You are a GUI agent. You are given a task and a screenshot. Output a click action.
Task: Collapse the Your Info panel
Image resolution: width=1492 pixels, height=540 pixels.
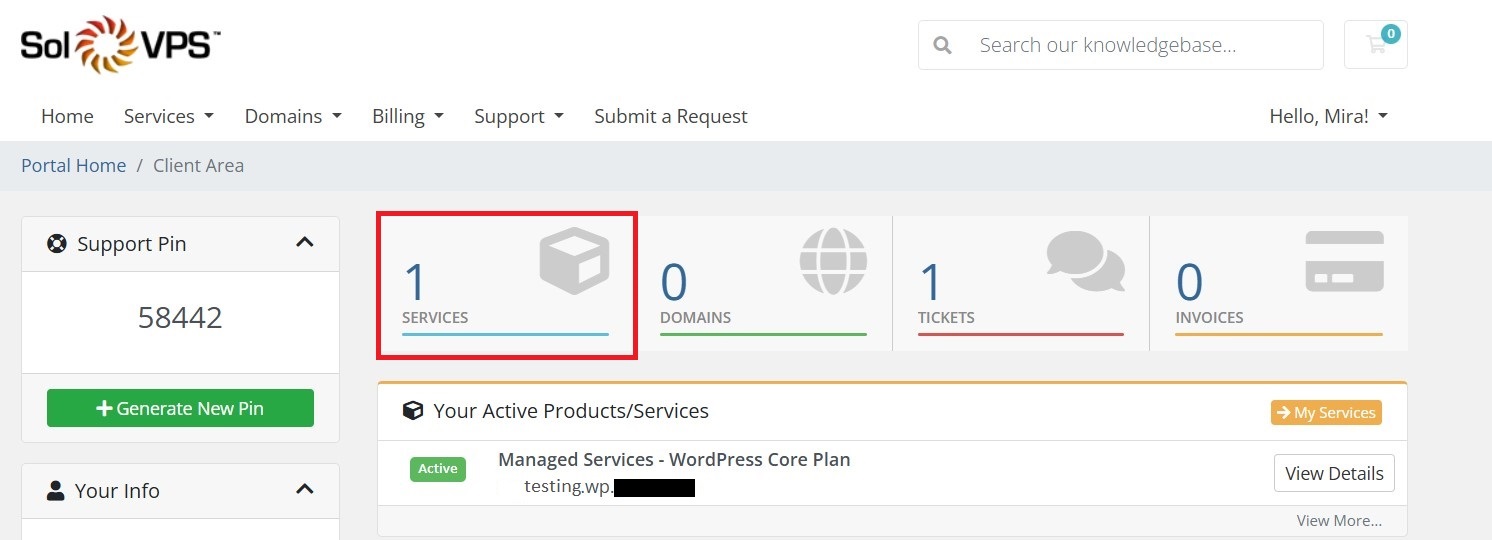click(x=305, y=488)
